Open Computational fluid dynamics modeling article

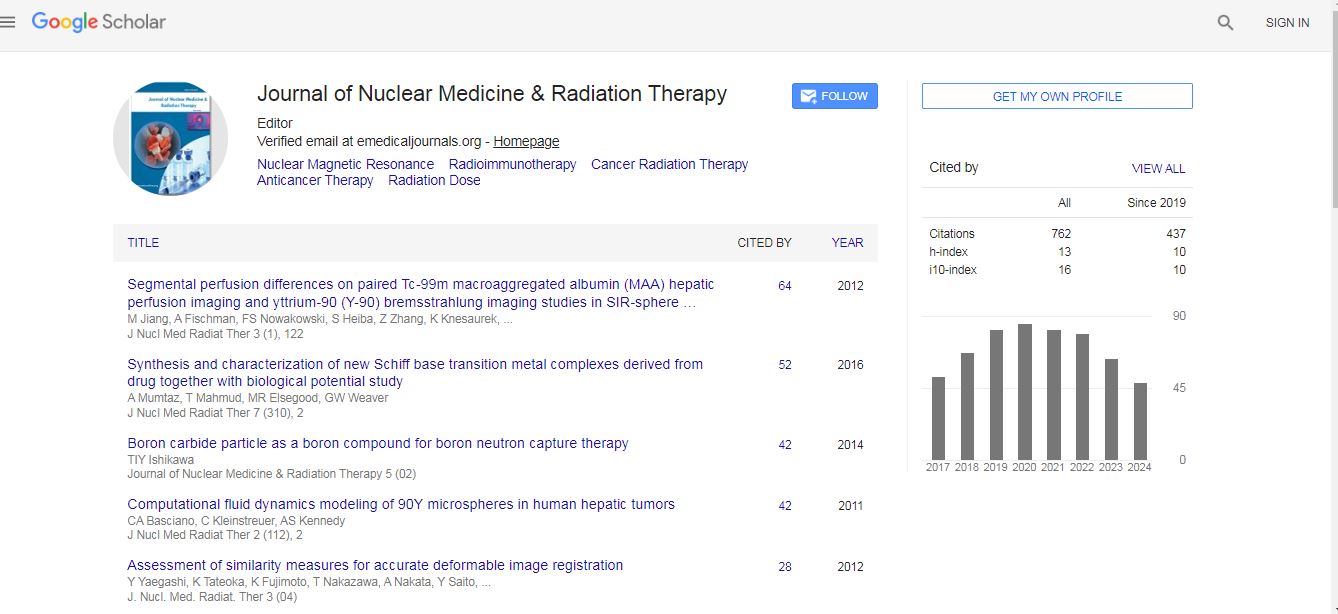(x=401, y=504)
